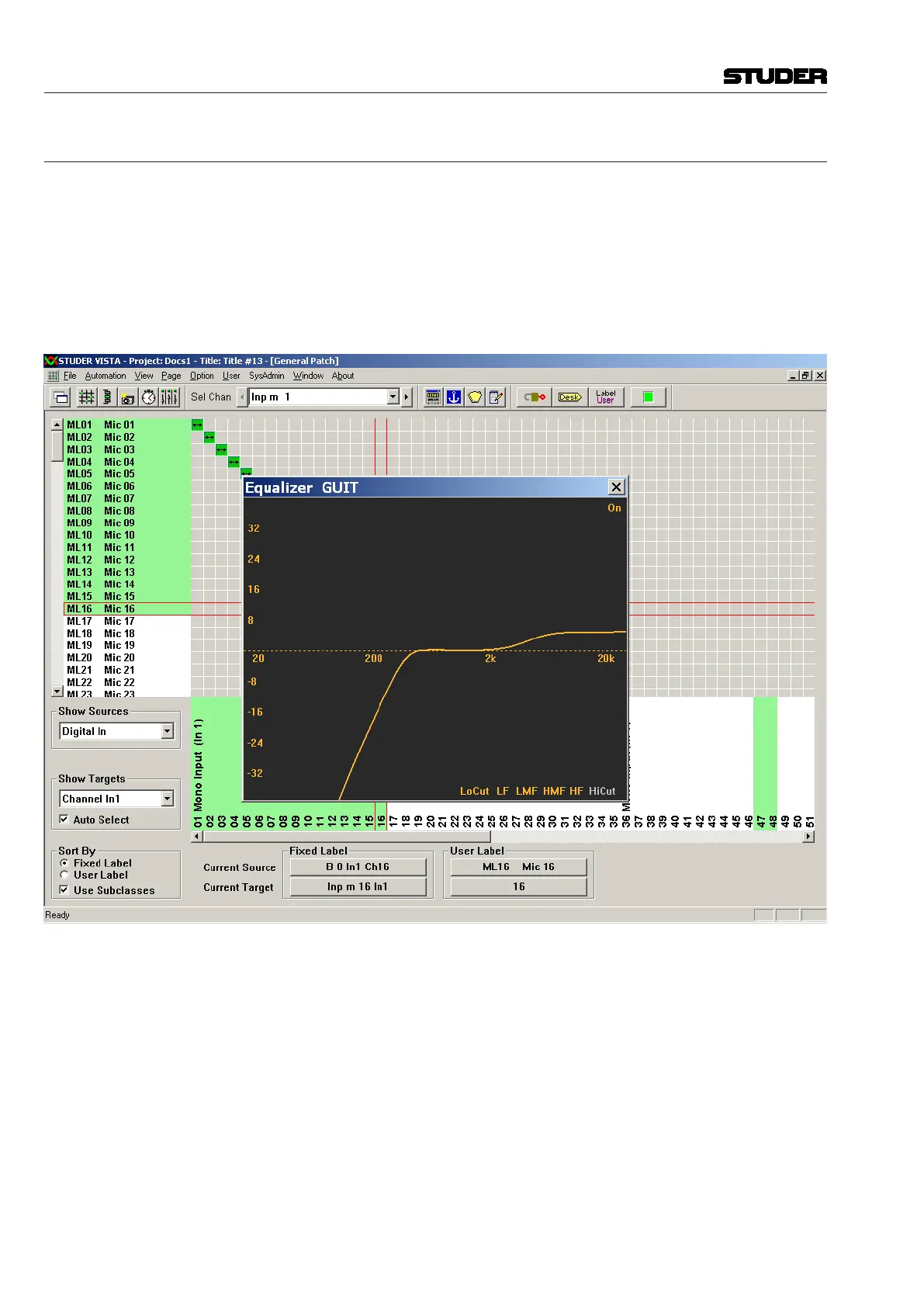This screenshot has height=1307, width=924.
Task: Close the Equalizer GUIT window
Action: [x=616, y=487]
